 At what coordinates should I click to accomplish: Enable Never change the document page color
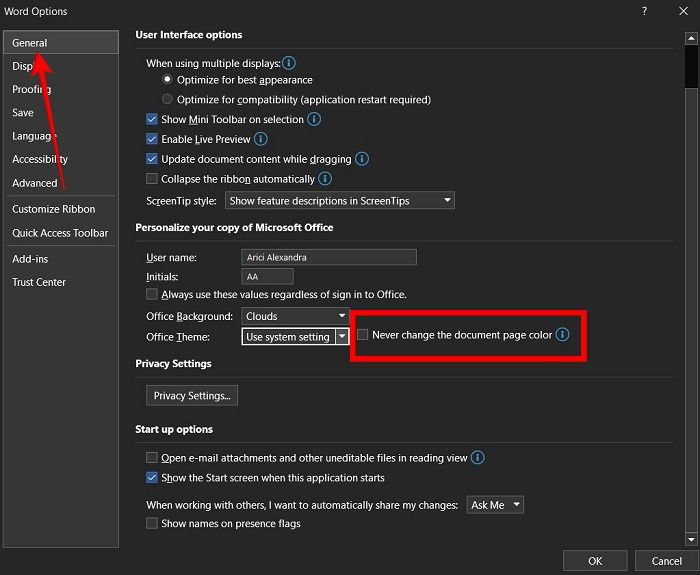(363, 335)
